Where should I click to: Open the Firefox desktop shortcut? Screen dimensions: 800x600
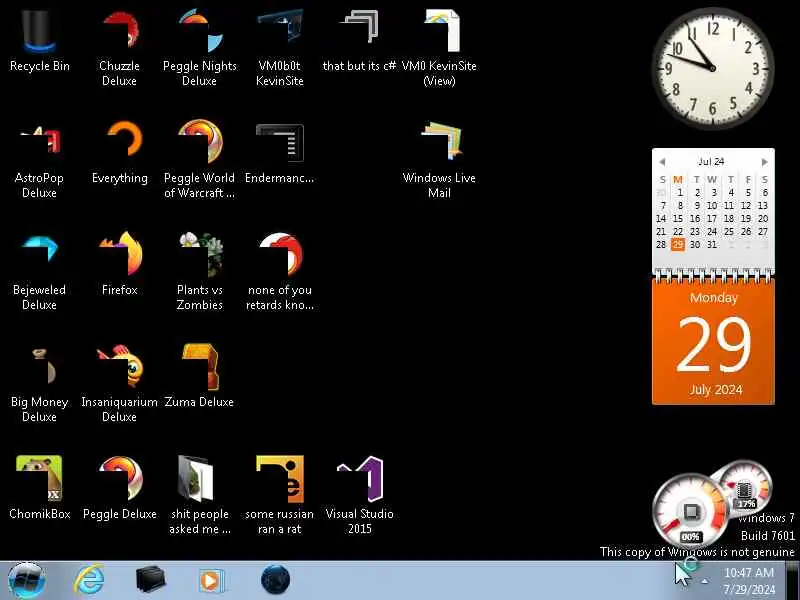click(119, 253)
